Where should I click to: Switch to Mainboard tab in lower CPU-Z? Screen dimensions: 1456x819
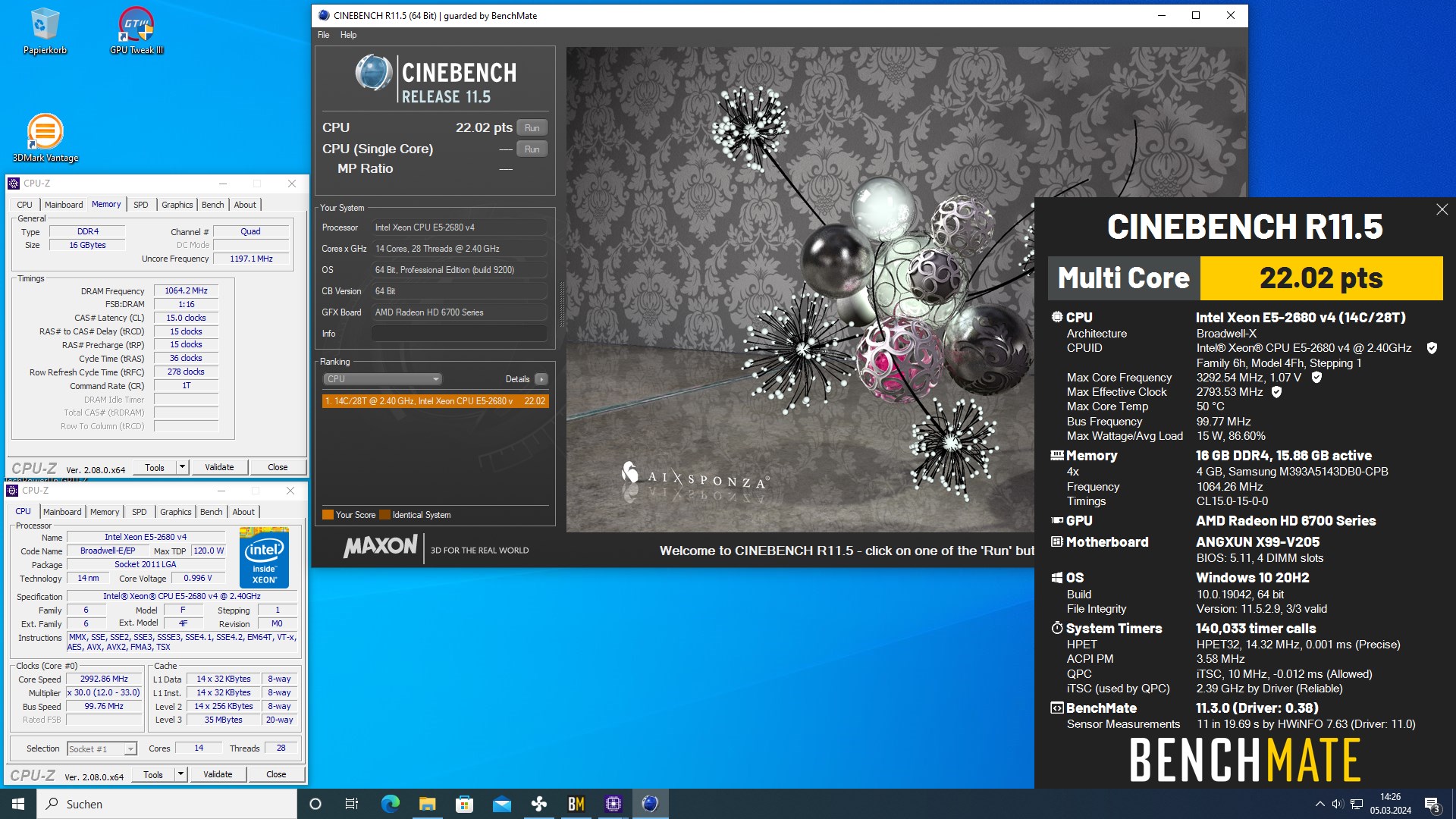[x=62, y=512]
